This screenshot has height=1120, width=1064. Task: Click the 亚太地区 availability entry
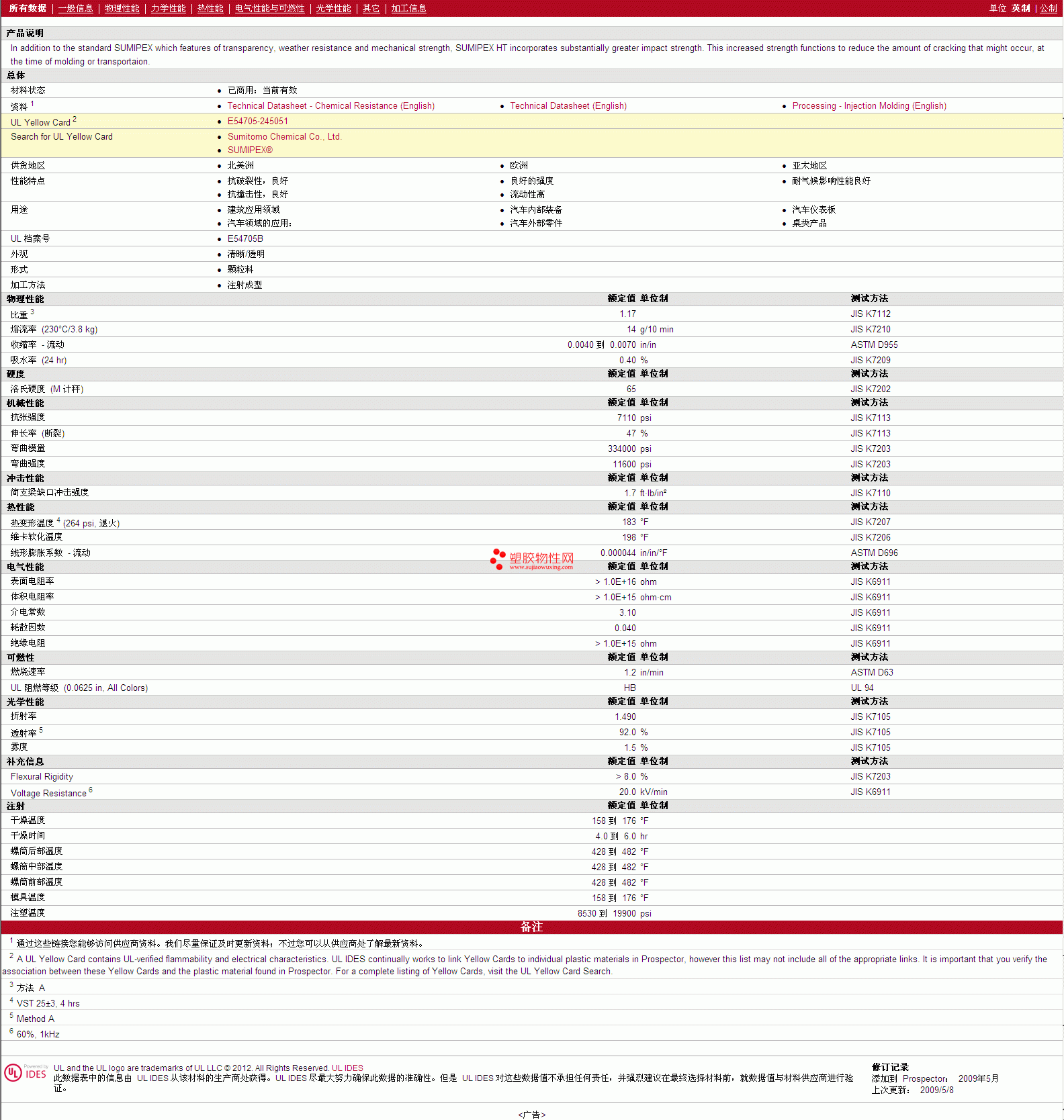809,166
